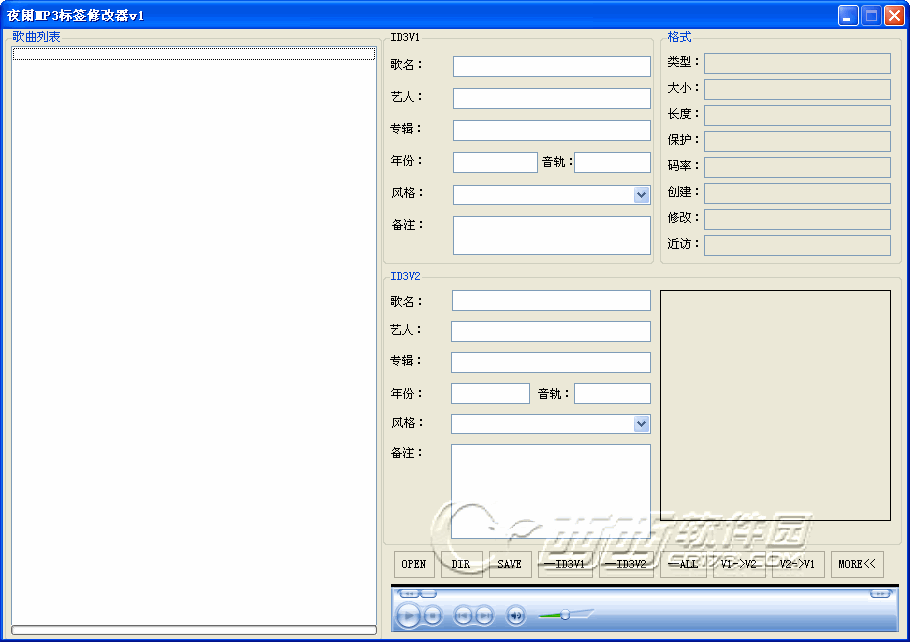Mute the player with the speaker icon
Screen dimensions: 910x642
[x=515, y=615]
